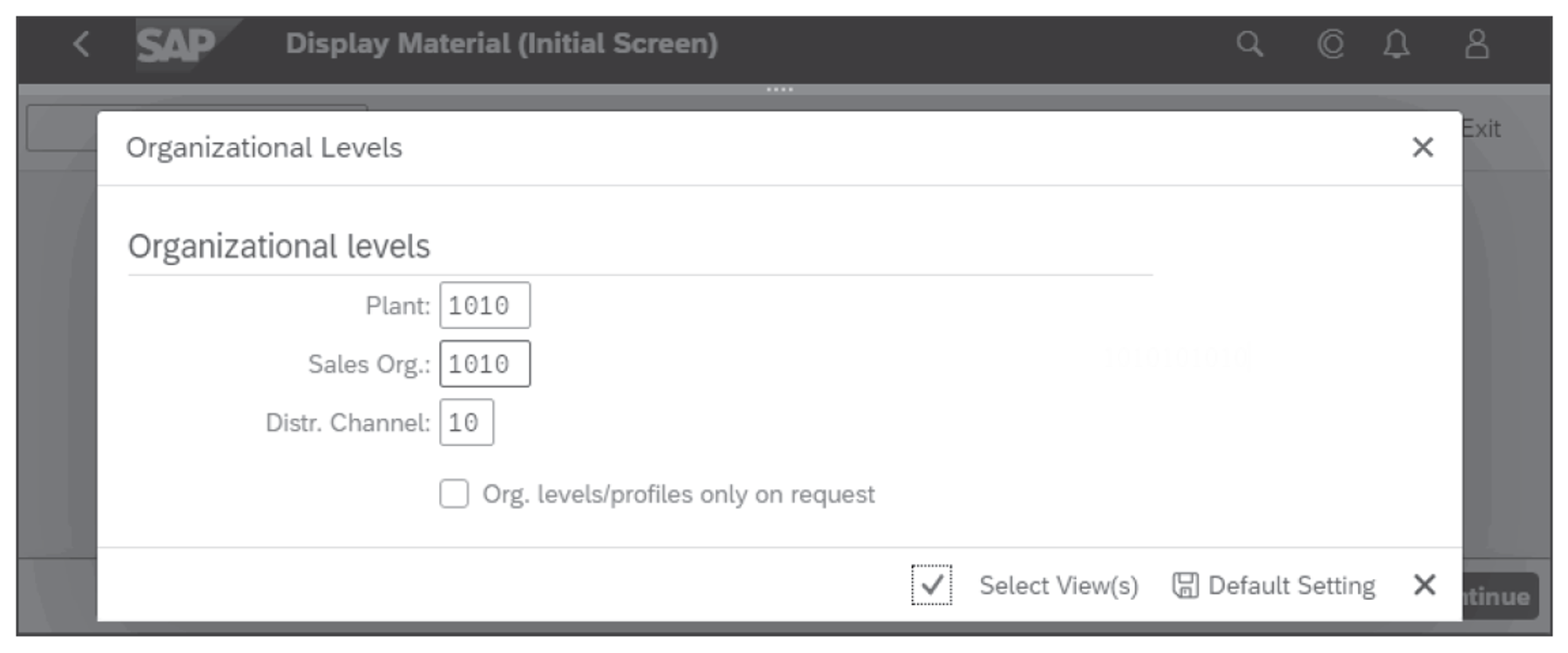
Task: Toggle the checkmark confirm control in the footer
Action: [x=931, y=586]
